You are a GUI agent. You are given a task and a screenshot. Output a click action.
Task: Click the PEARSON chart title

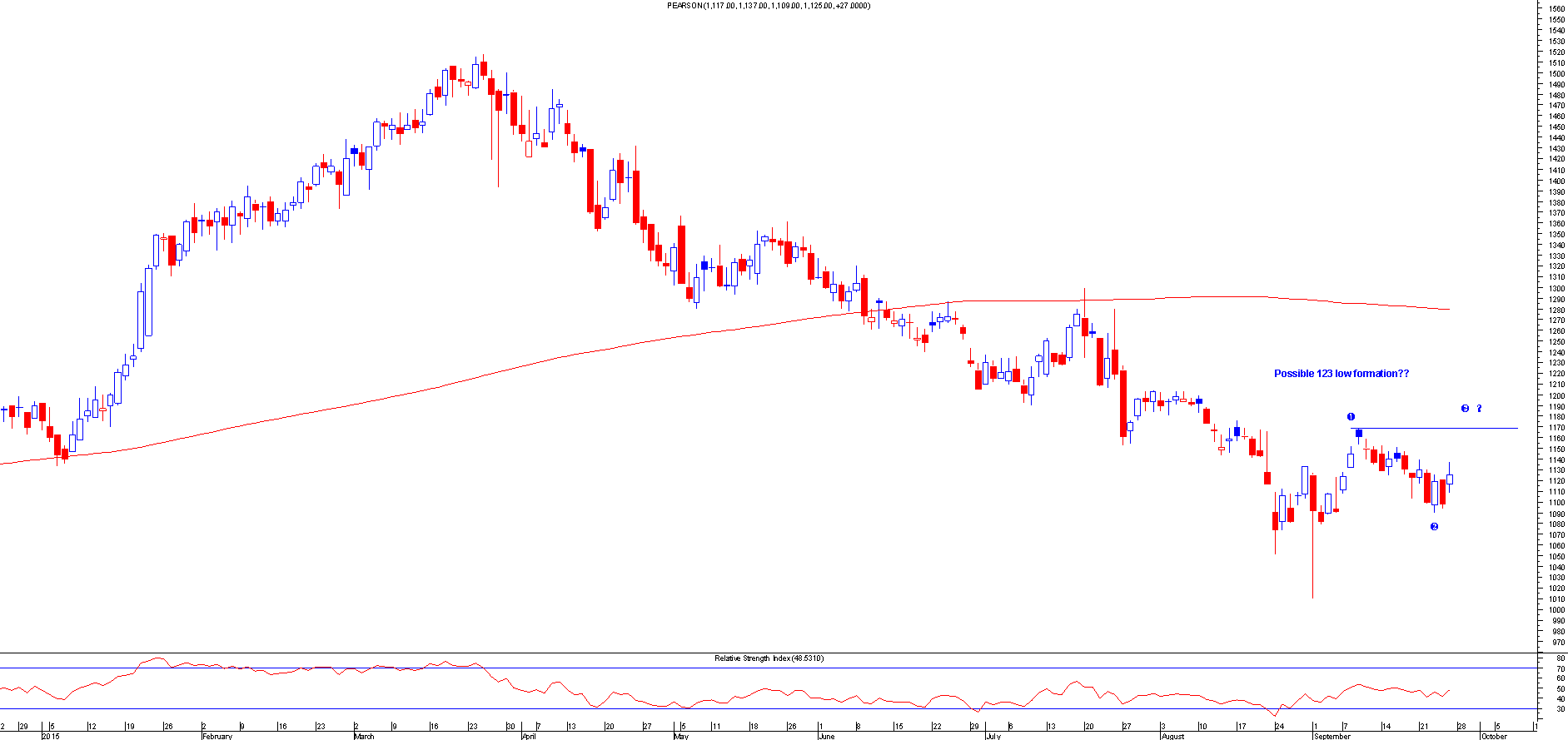pyautogui.click(x=768, y=6)
